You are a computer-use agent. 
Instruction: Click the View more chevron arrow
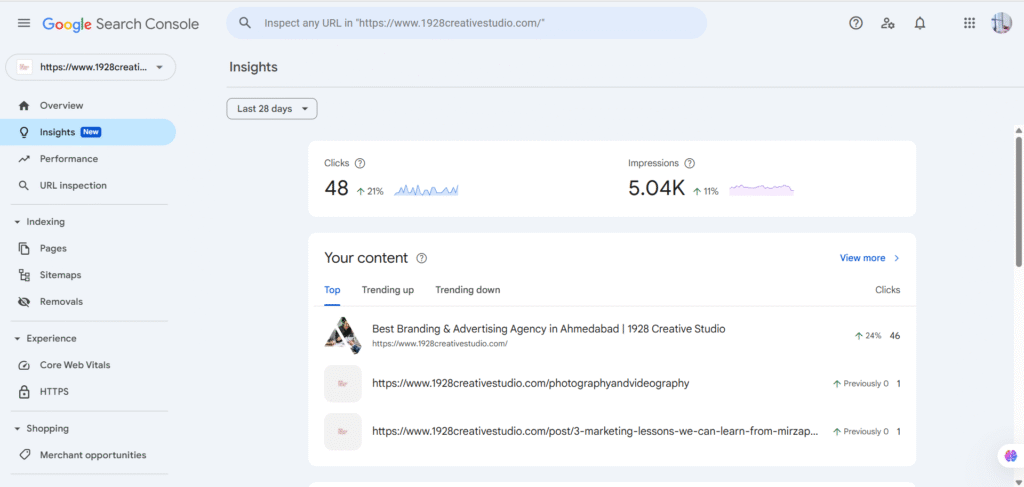(x=897, y=258)
